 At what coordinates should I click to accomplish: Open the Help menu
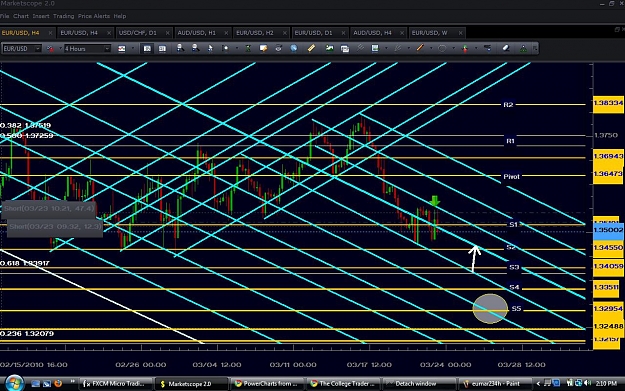pos(120,16)
